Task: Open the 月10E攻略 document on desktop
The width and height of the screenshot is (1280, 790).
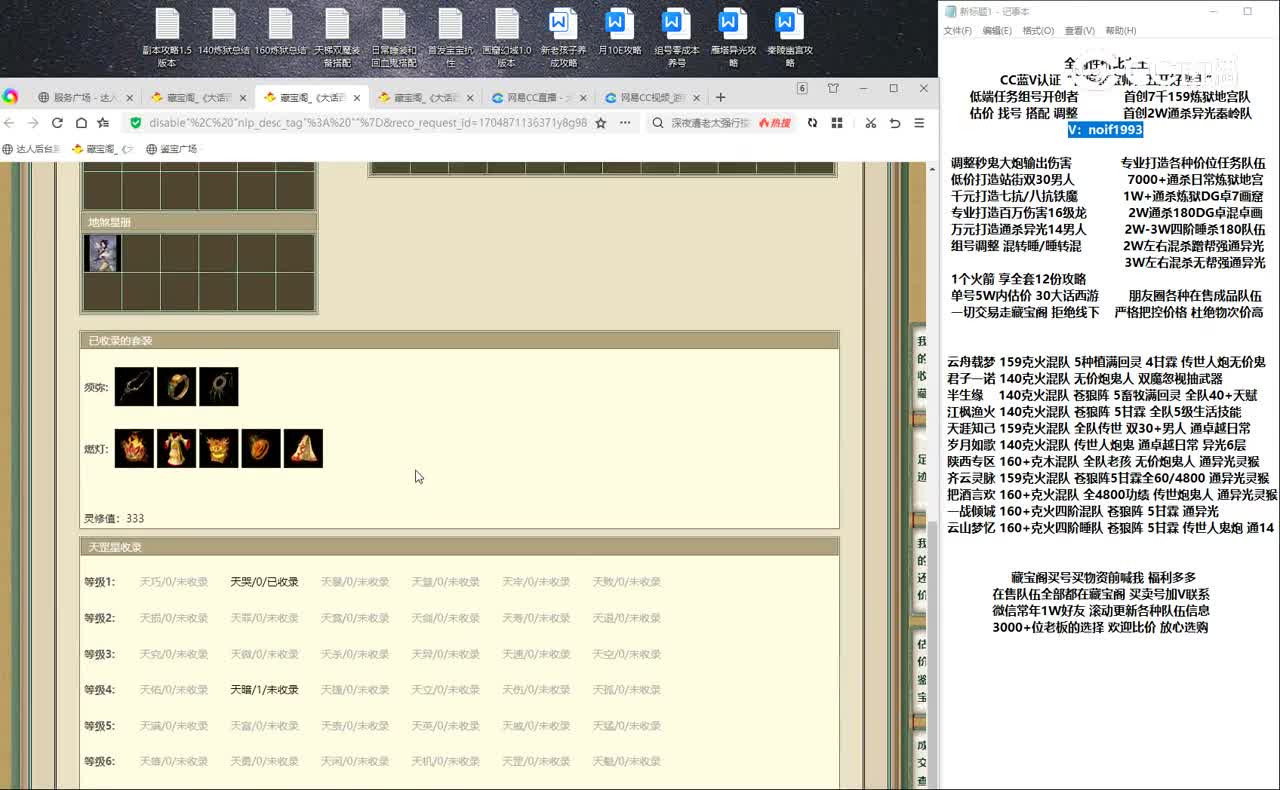Action: pyautogui.click(x=620, y=32)
